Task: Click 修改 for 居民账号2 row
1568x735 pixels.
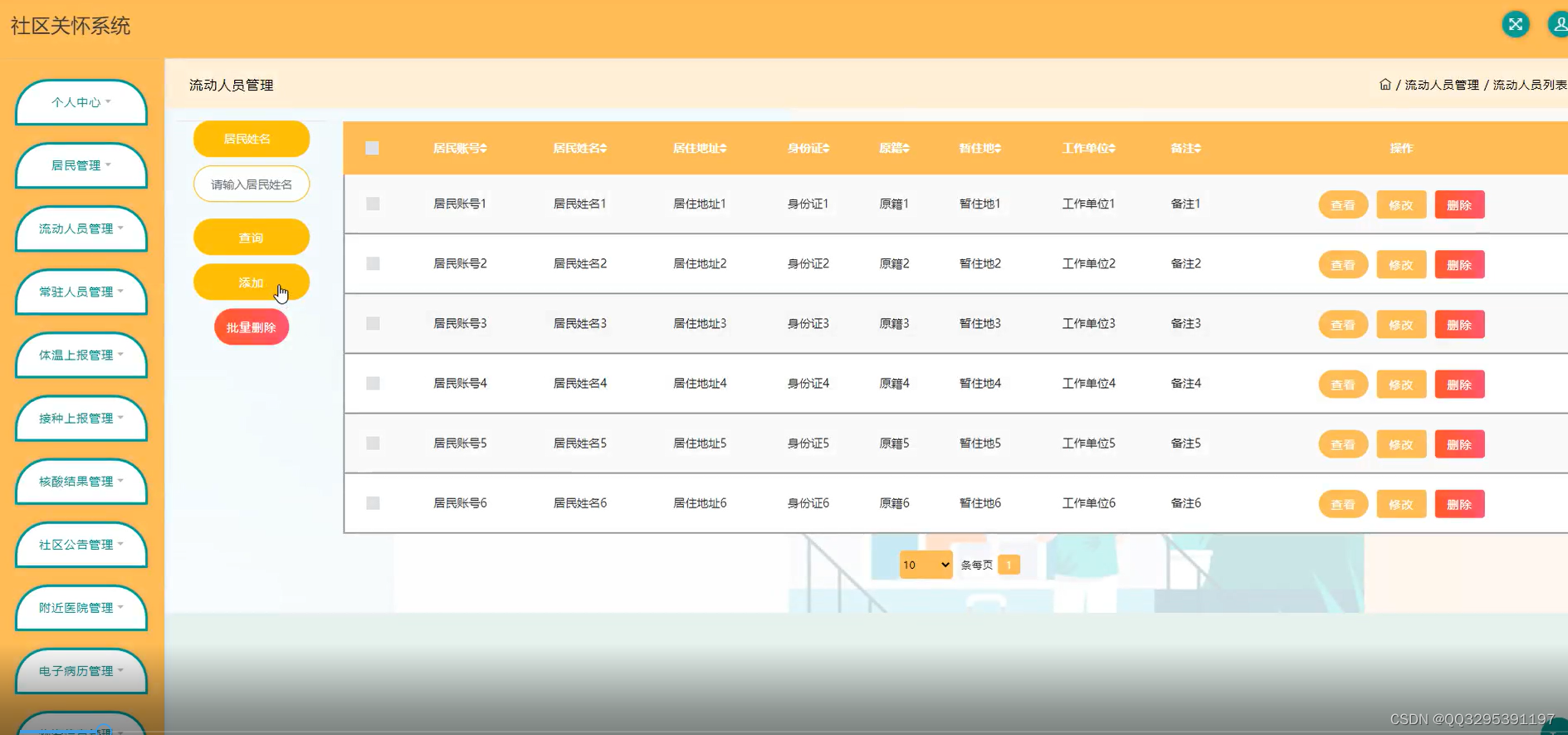Action: click(1401, 265)
